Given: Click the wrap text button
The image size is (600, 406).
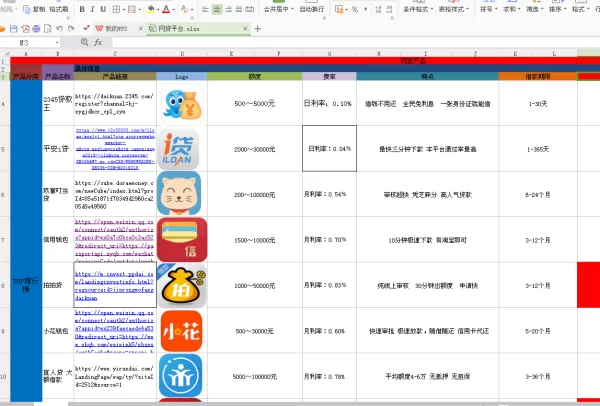Looking at the screenshot, I should (317, 9).
